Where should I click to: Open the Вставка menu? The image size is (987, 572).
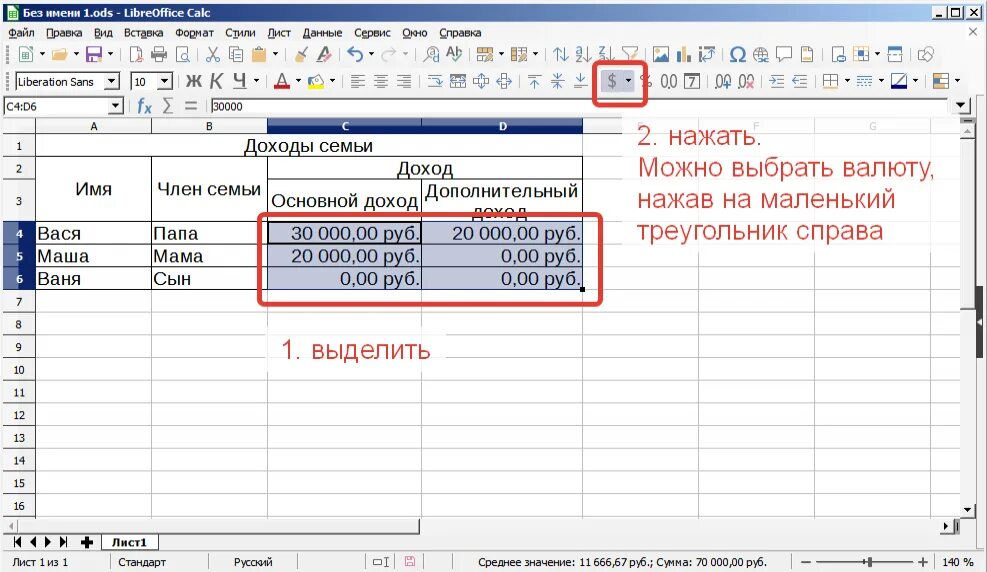tap(144, 33)
